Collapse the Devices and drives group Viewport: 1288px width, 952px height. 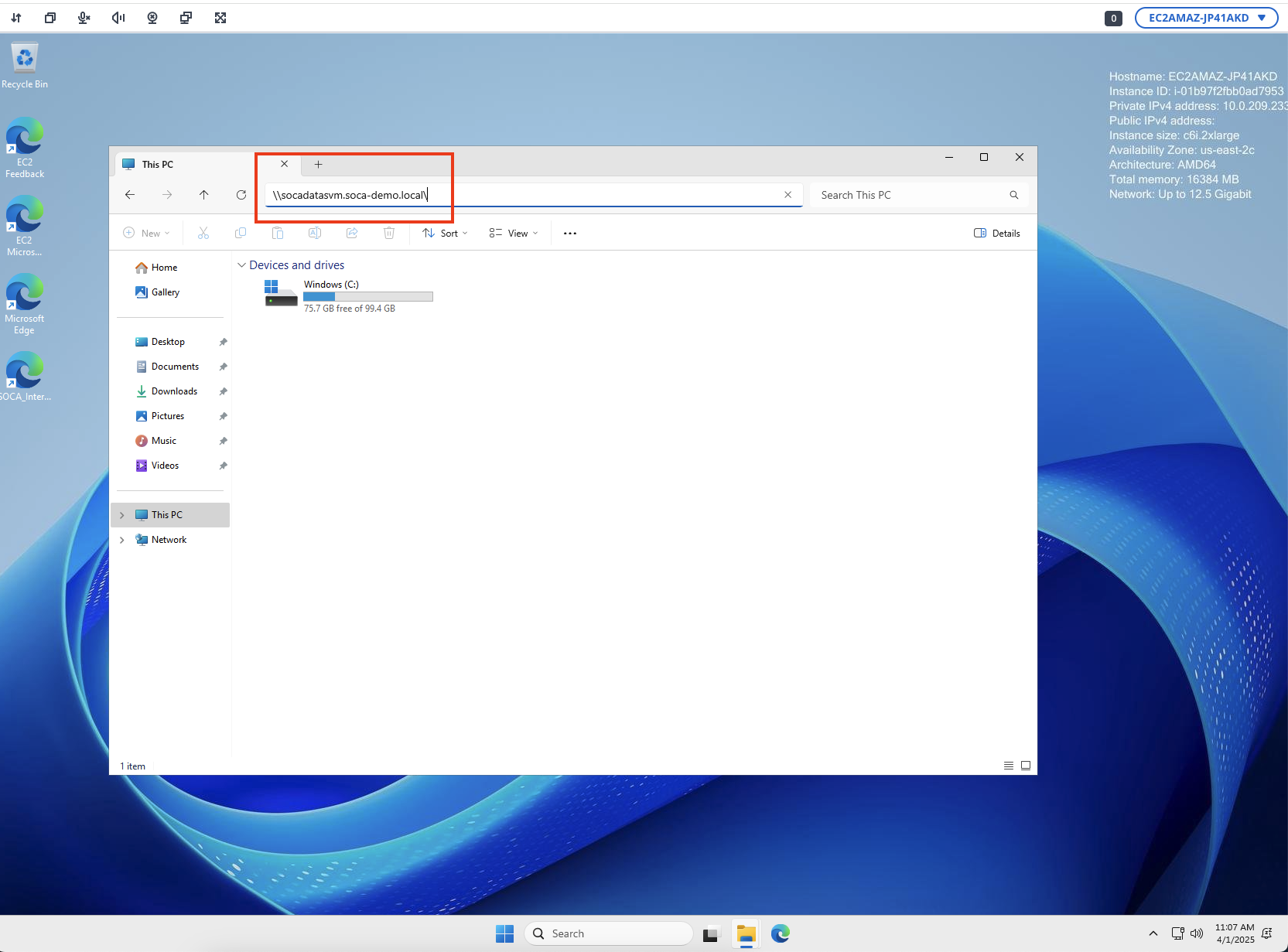[241, 265]
